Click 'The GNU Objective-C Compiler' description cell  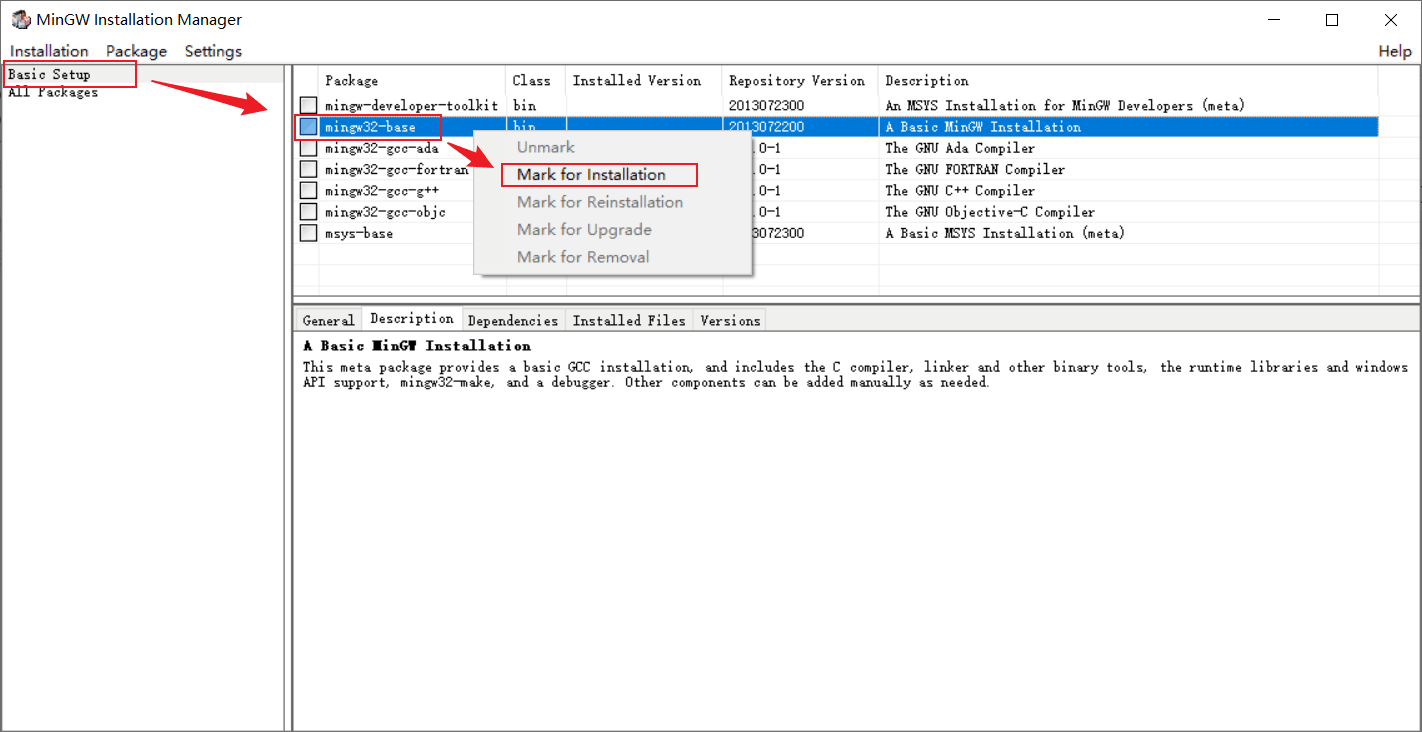tap(990, 212)
